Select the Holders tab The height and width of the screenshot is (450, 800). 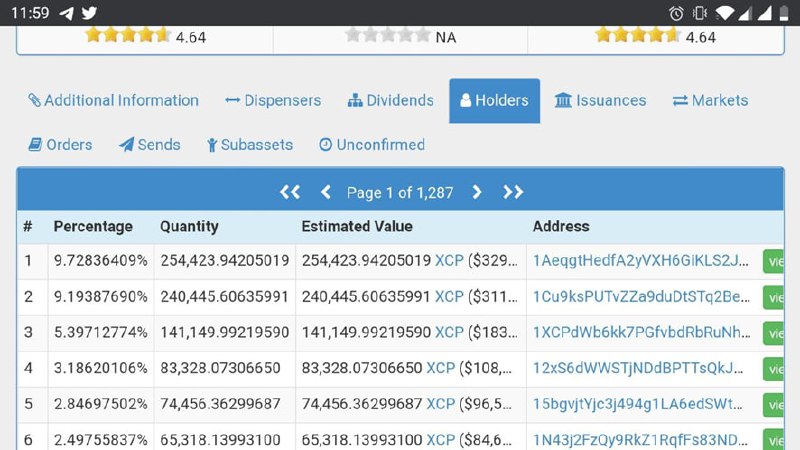pos(494,101)
